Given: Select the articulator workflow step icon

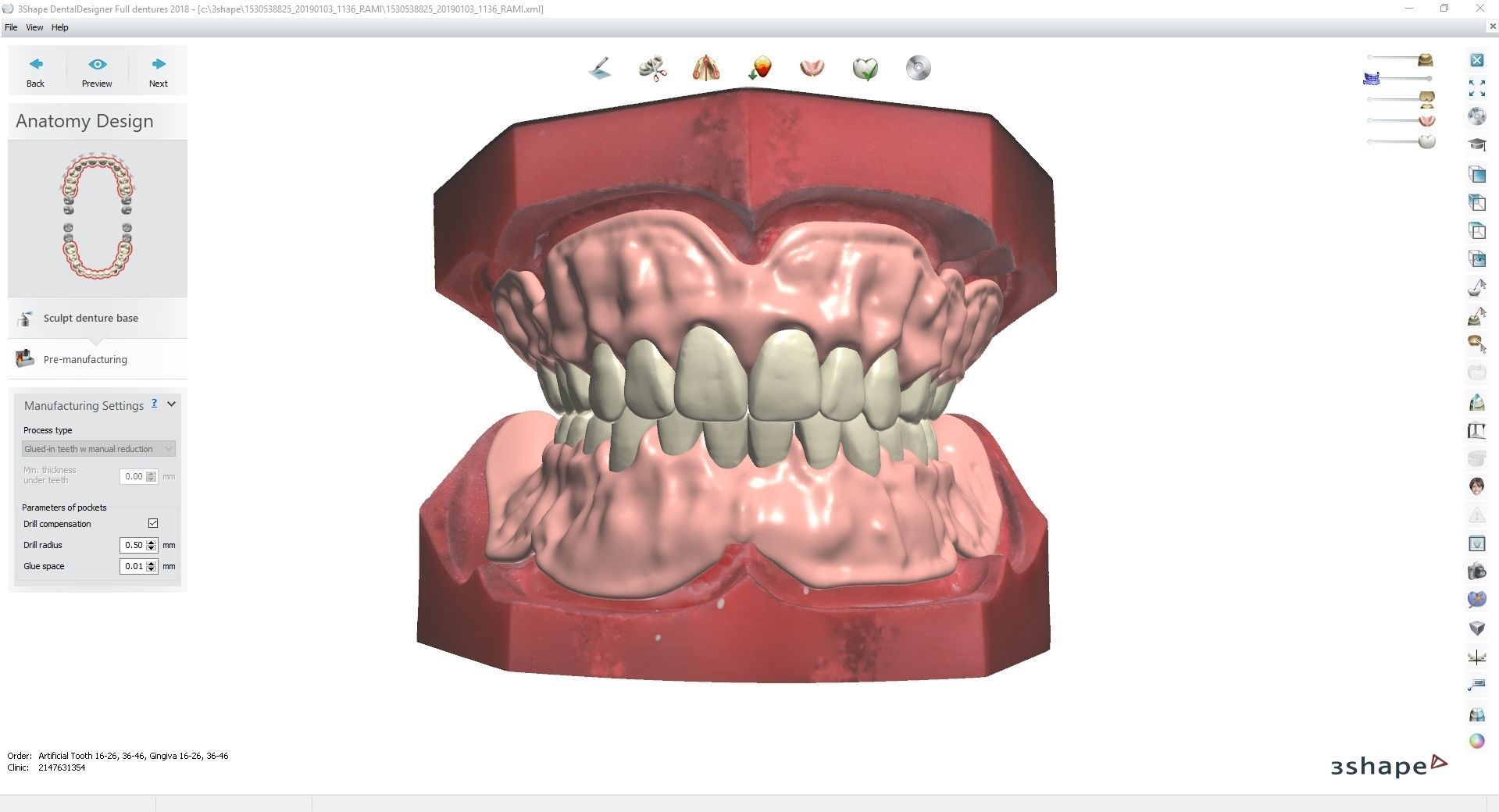Looking at the screenshot, I should point(706,69).
